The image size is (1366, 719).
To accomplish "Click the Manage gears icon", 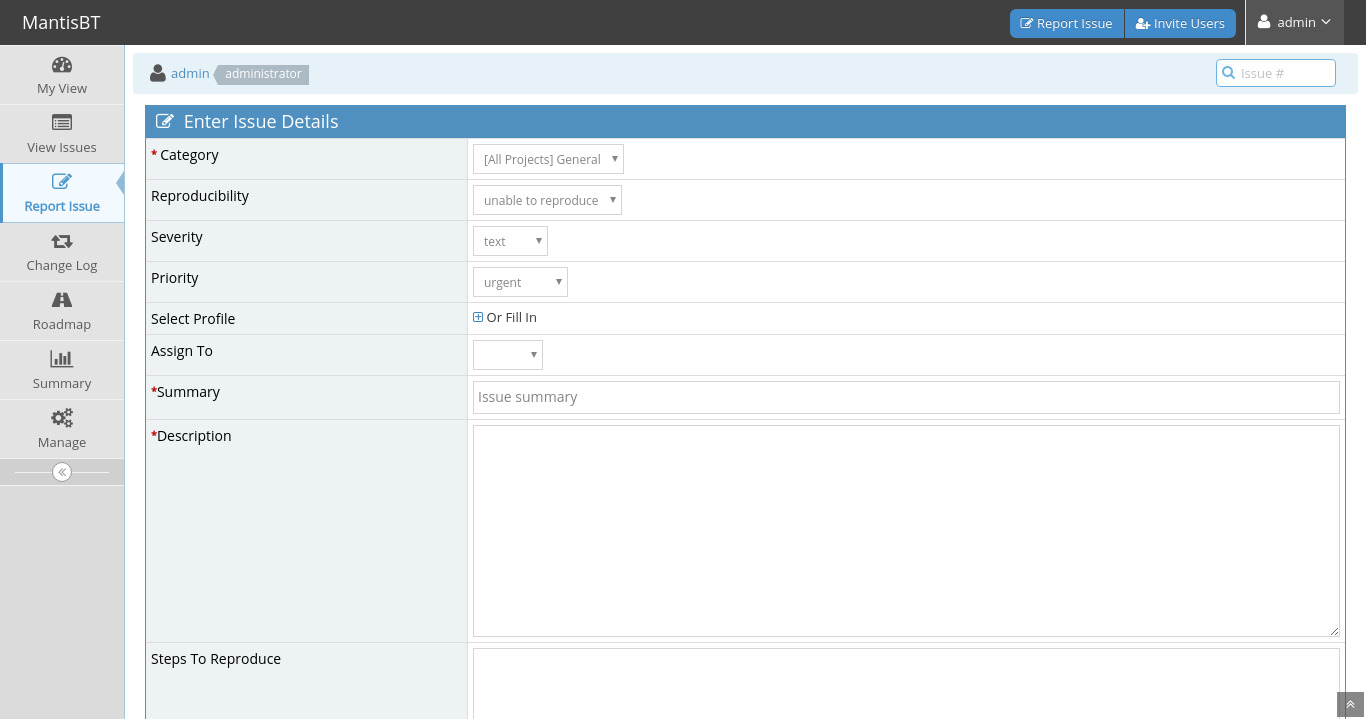I will [x=62, y=418].
